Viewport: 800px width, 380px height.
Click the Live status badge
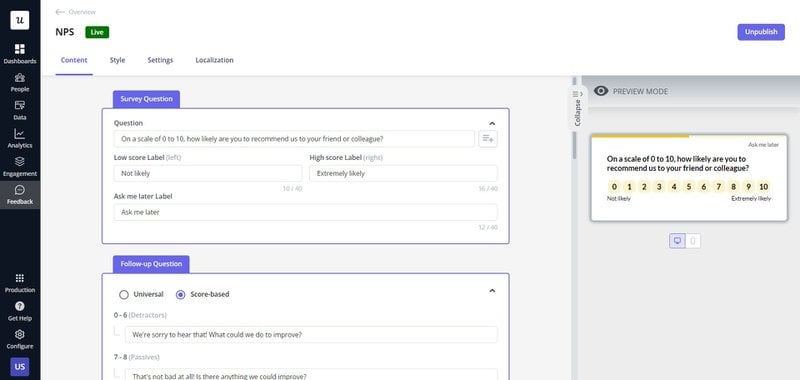tap(97, 32)
